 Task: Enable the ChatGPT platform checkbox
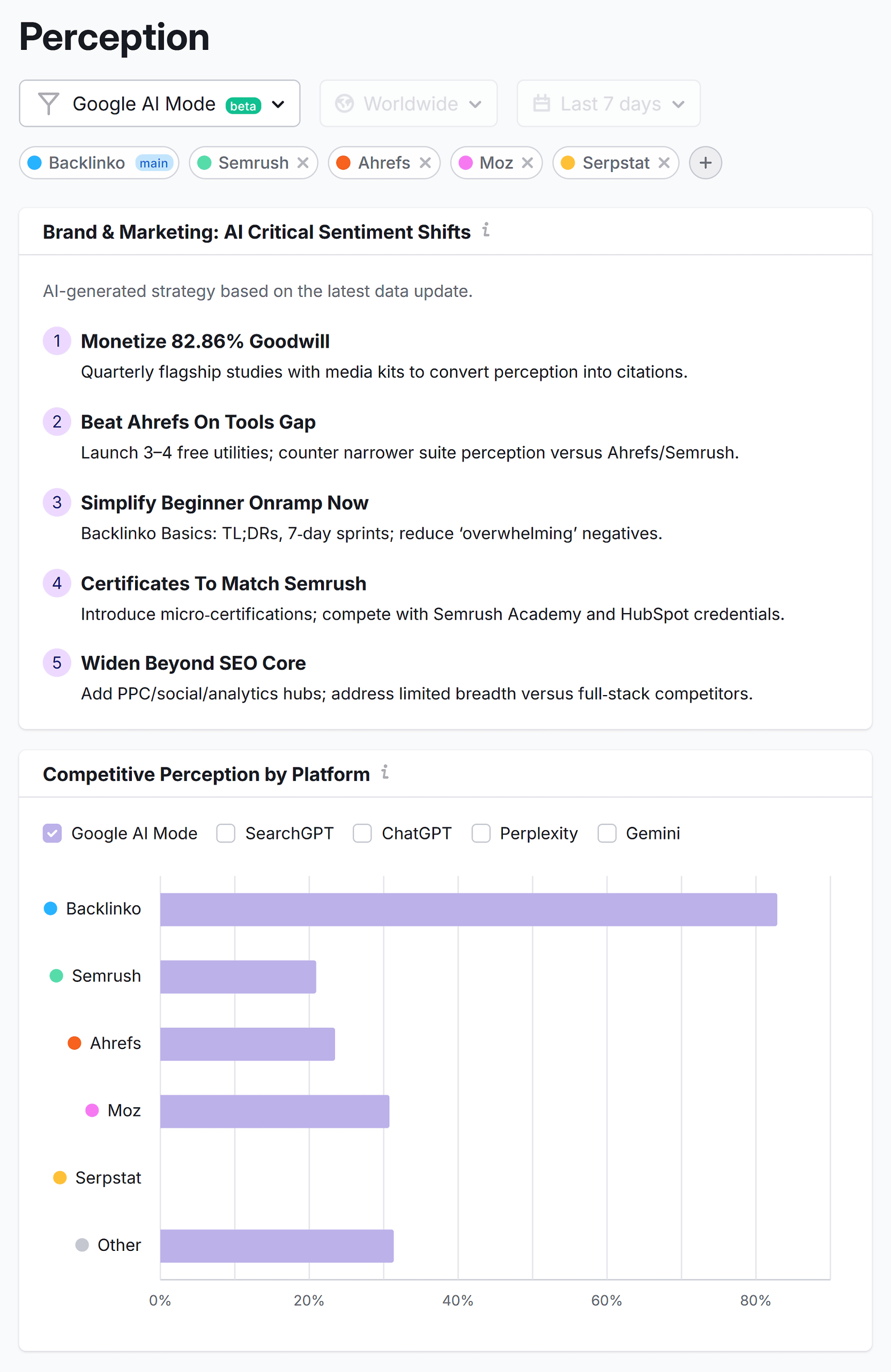click(x=363, y=833)
